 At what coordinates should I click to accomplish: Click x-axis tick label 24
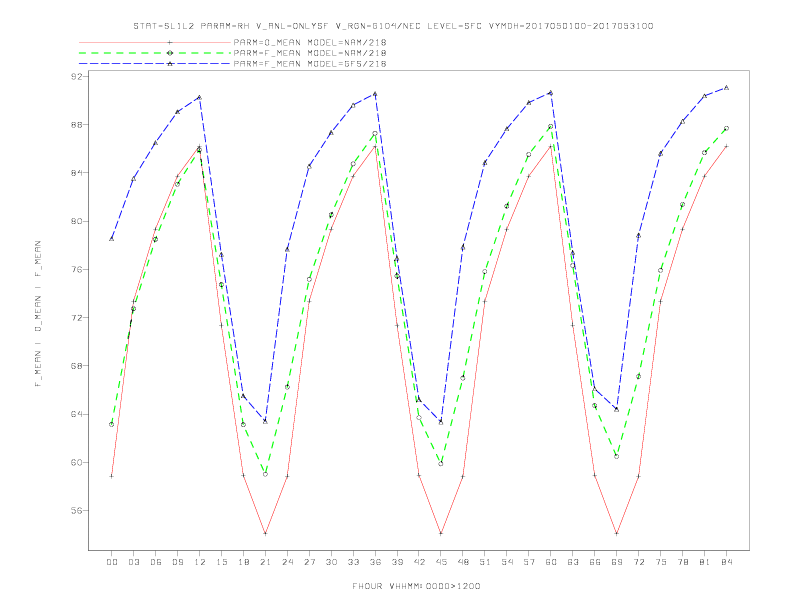click(287, 562)
